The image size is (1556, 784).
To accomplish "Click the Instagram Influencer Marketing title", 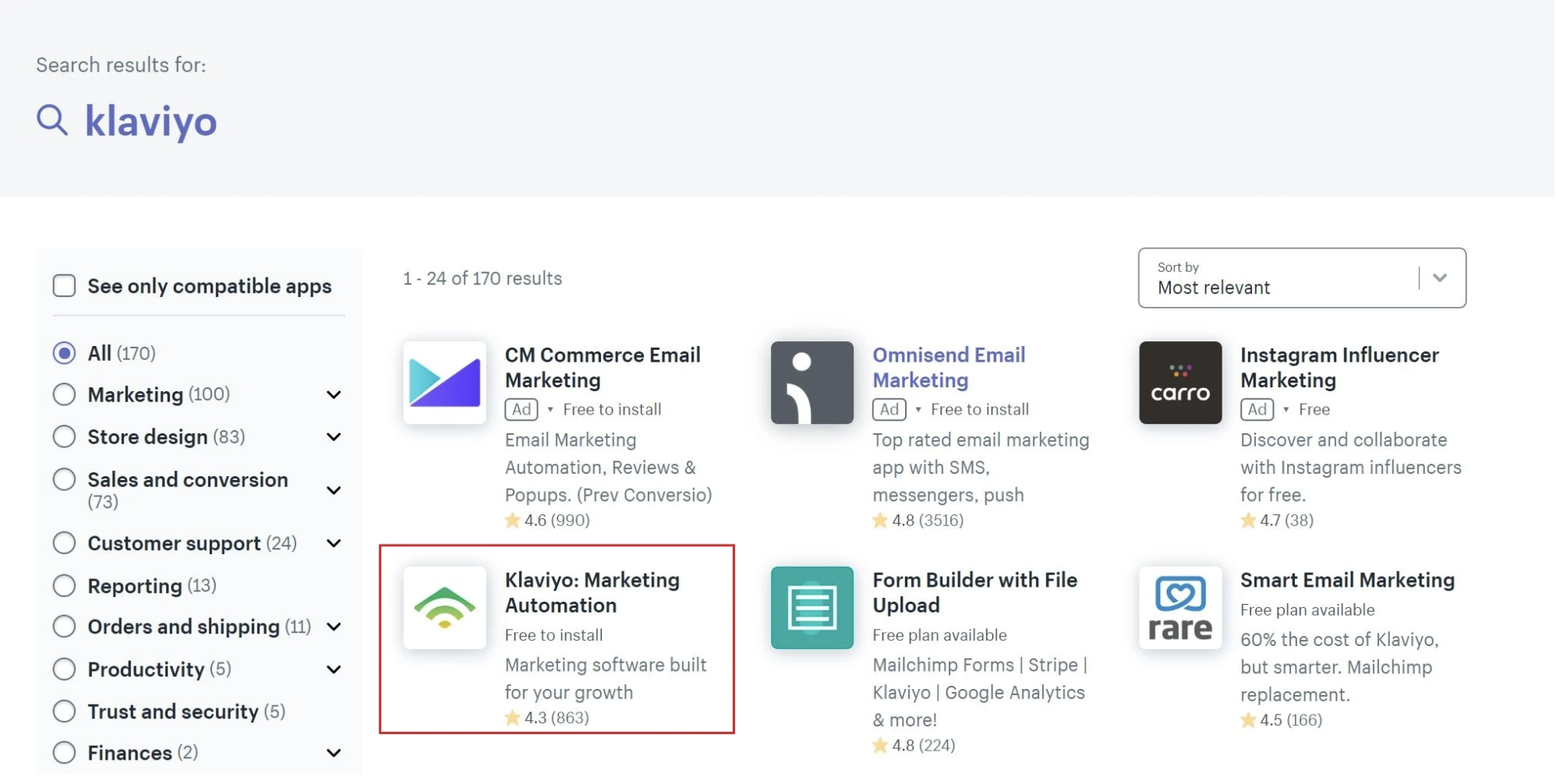I will pyautogui.click(x=1339, y=367).
